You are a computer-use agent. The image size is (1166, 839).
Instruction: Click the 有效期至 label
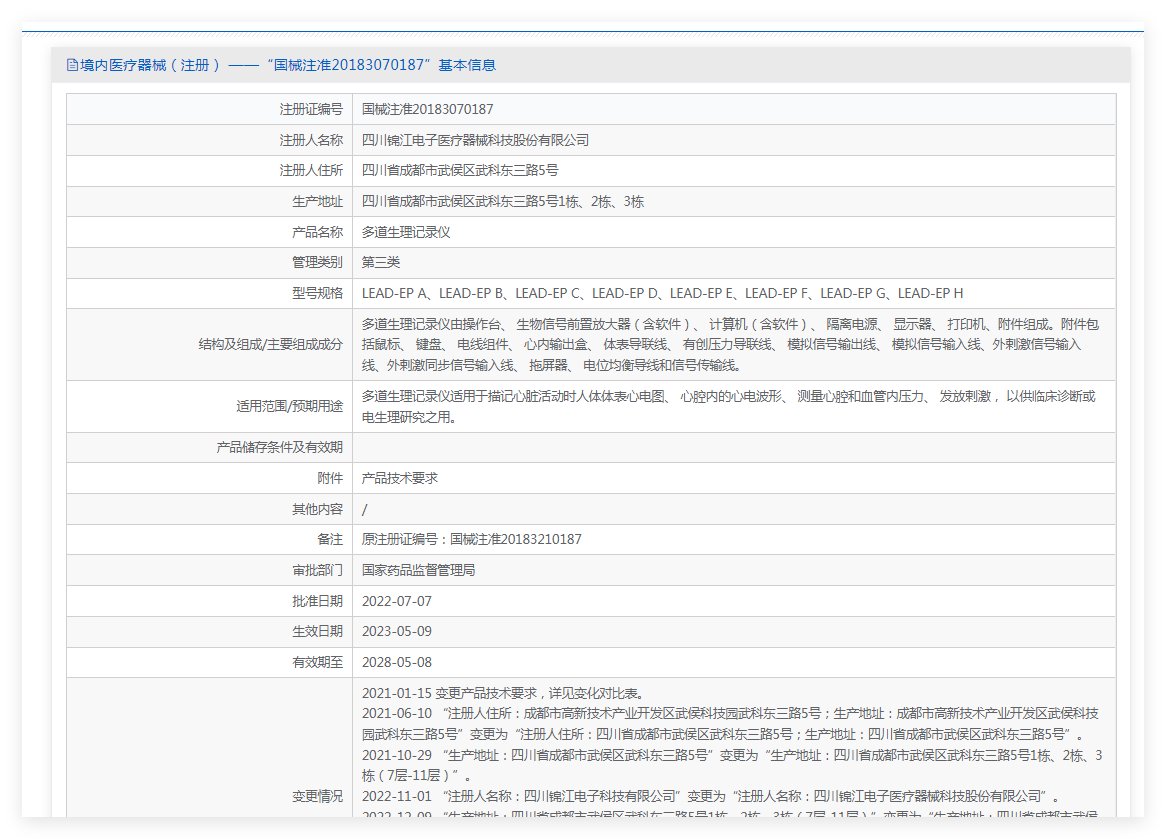click(318, 663)
